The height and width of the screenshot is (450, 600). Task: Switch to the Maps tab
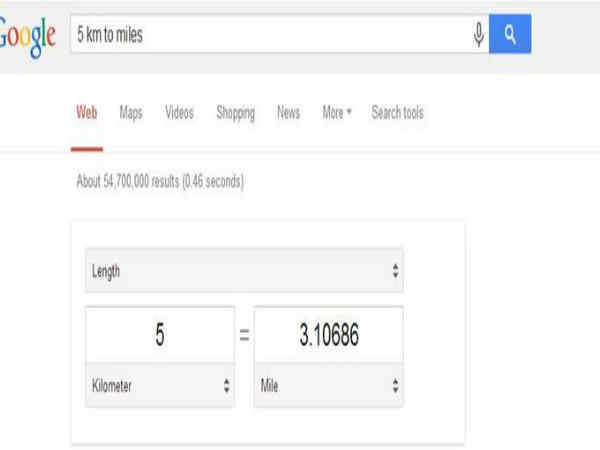coord(131,113)
